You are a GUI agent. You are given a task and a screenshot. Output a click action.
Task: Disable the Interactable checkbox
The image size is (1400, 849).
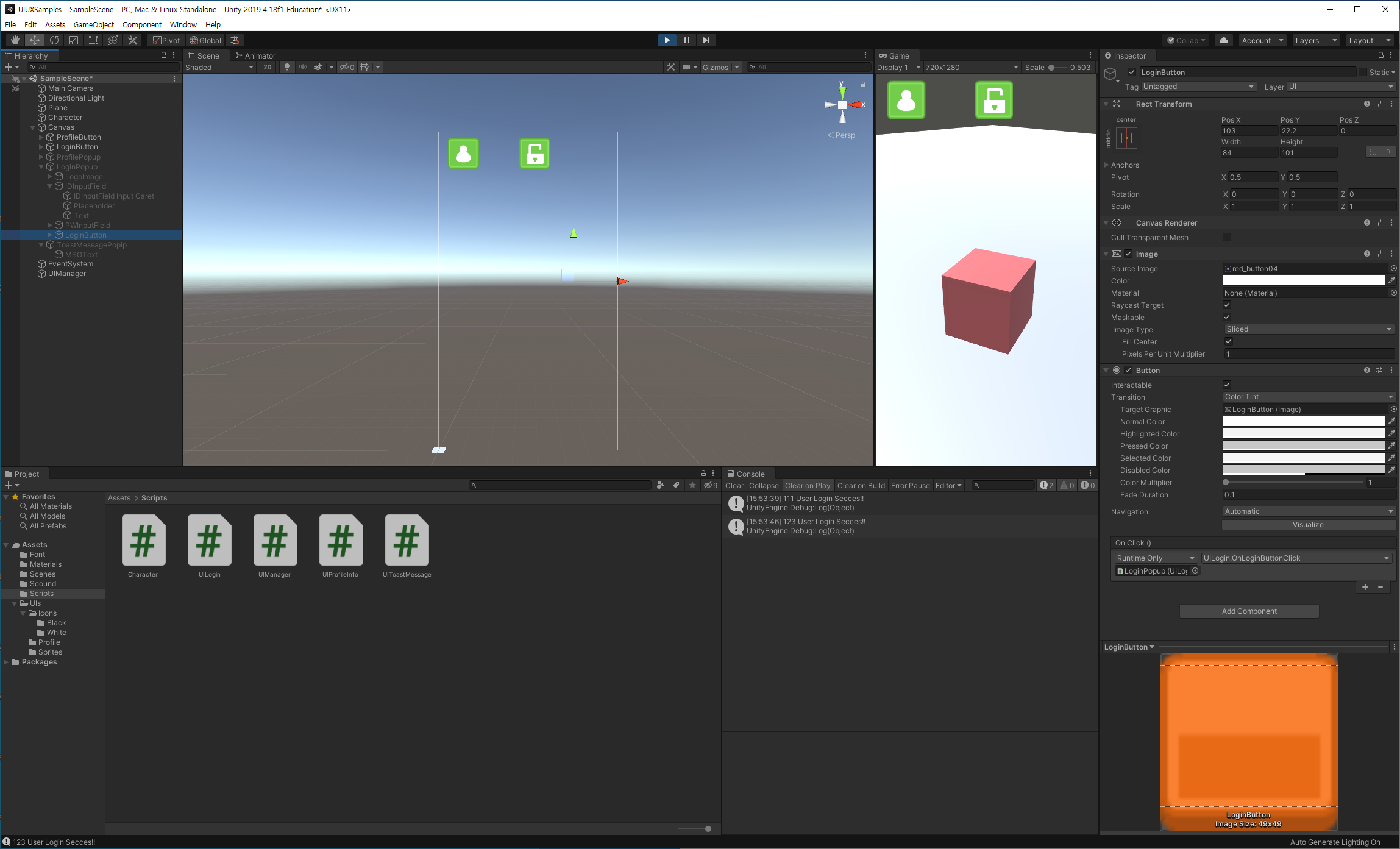pos(1227,385)
